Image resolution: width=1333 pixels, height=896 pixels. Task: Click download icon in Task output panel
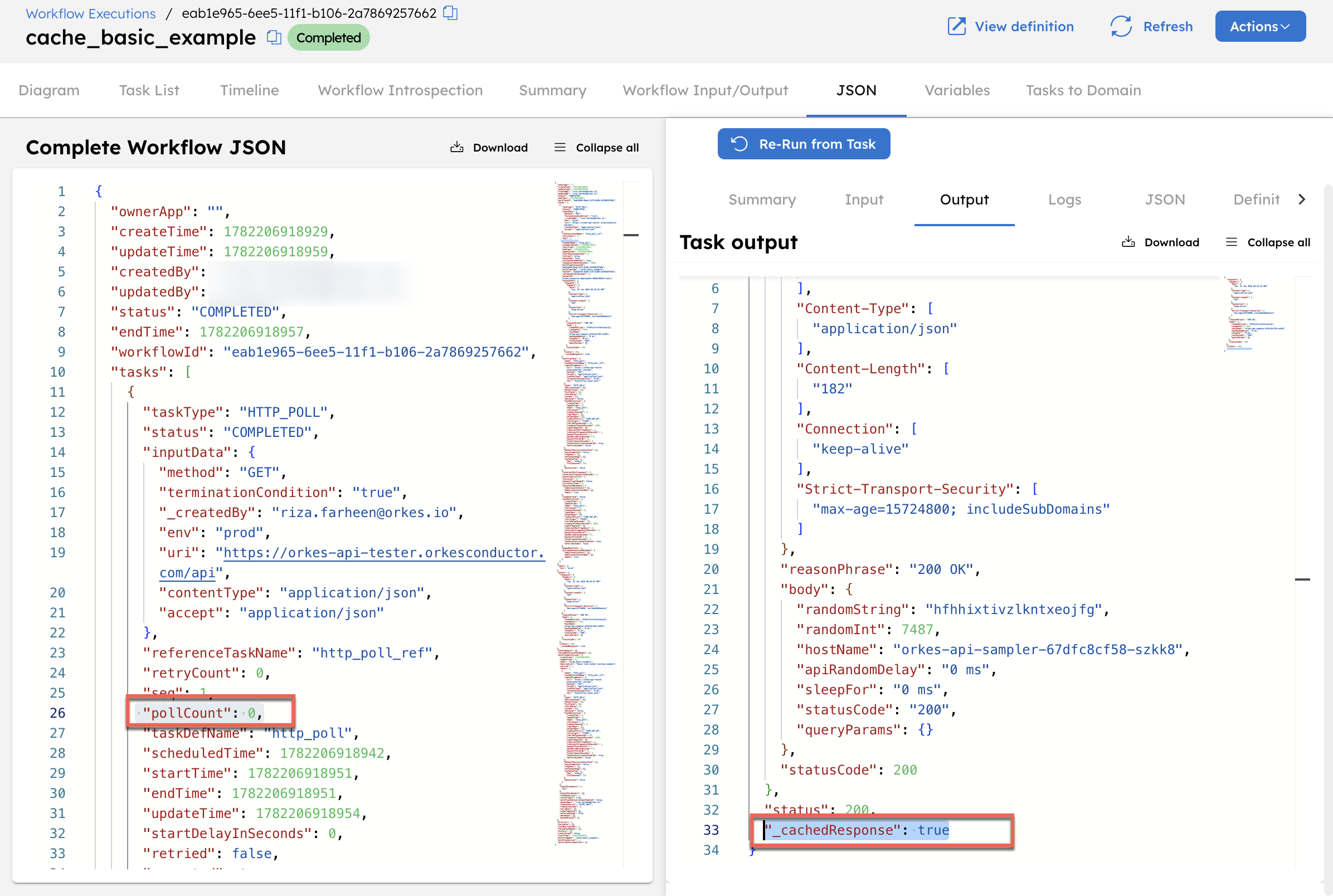coord(1128,242)
